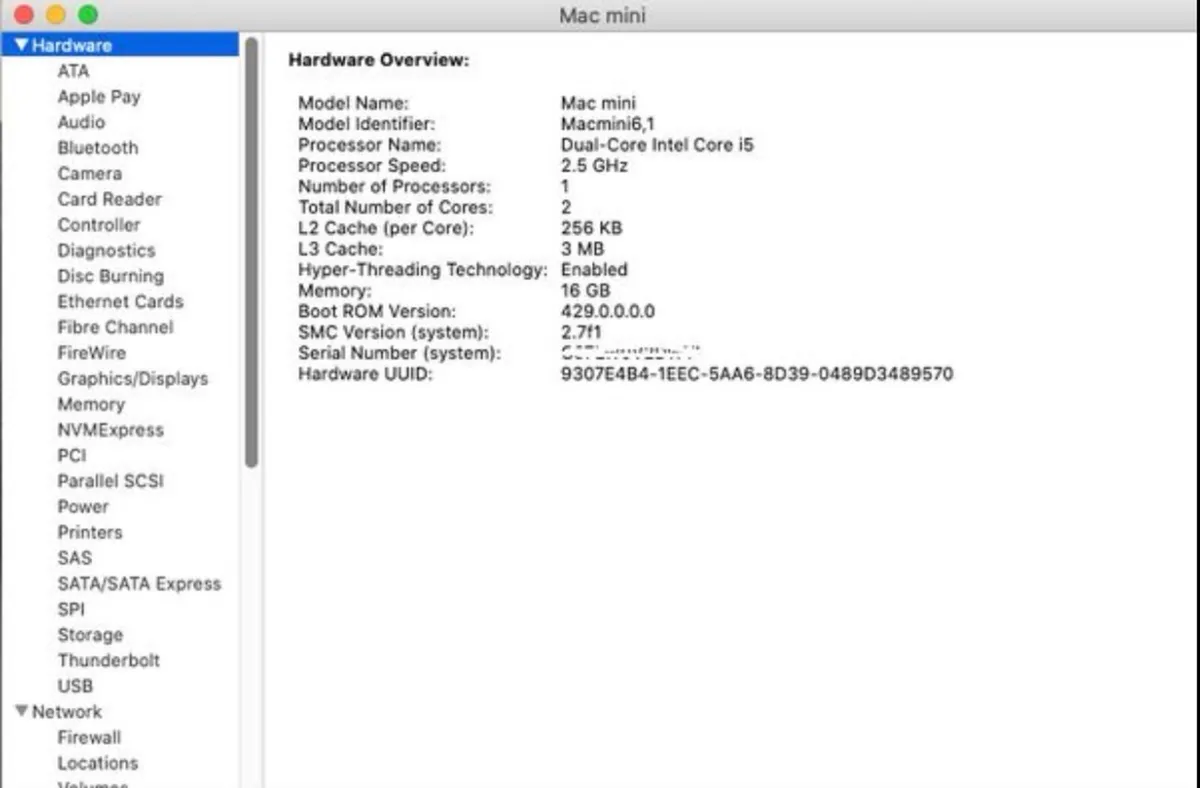The image size is (1200, 788).
Task: Zoom the window with green button
Action: (x=88, y=15)
